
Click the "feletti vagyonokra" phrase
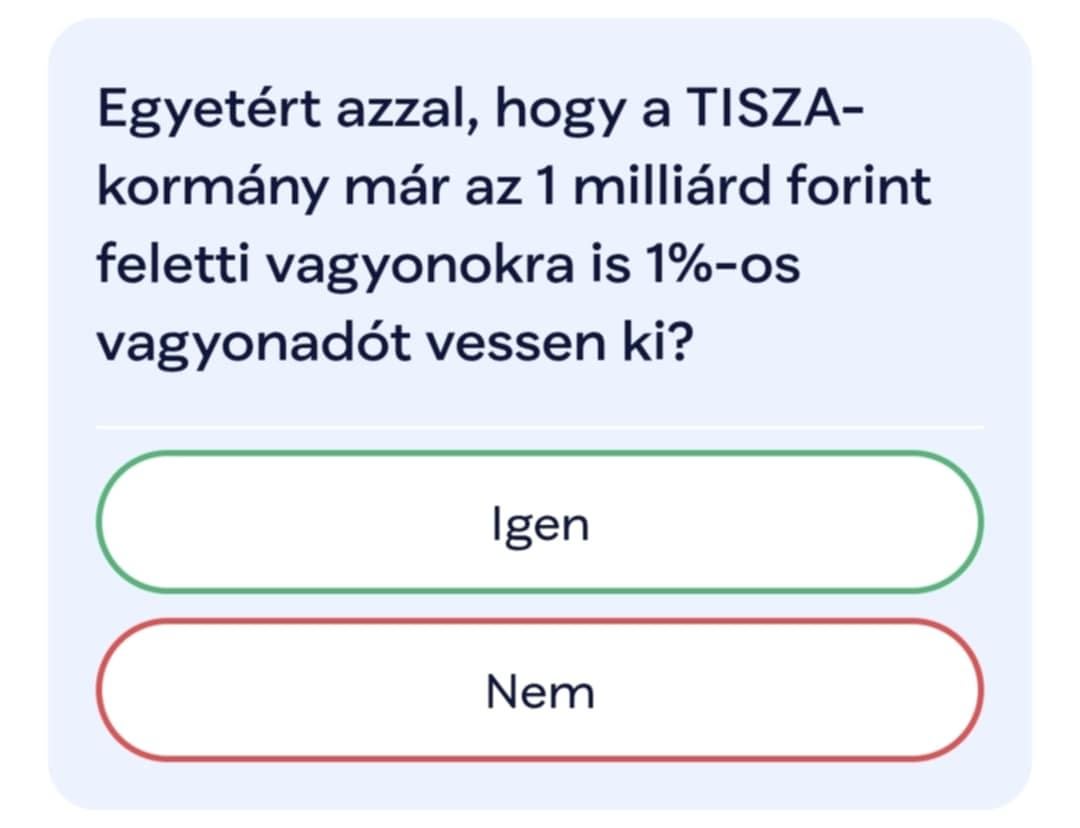coord(335,267)
